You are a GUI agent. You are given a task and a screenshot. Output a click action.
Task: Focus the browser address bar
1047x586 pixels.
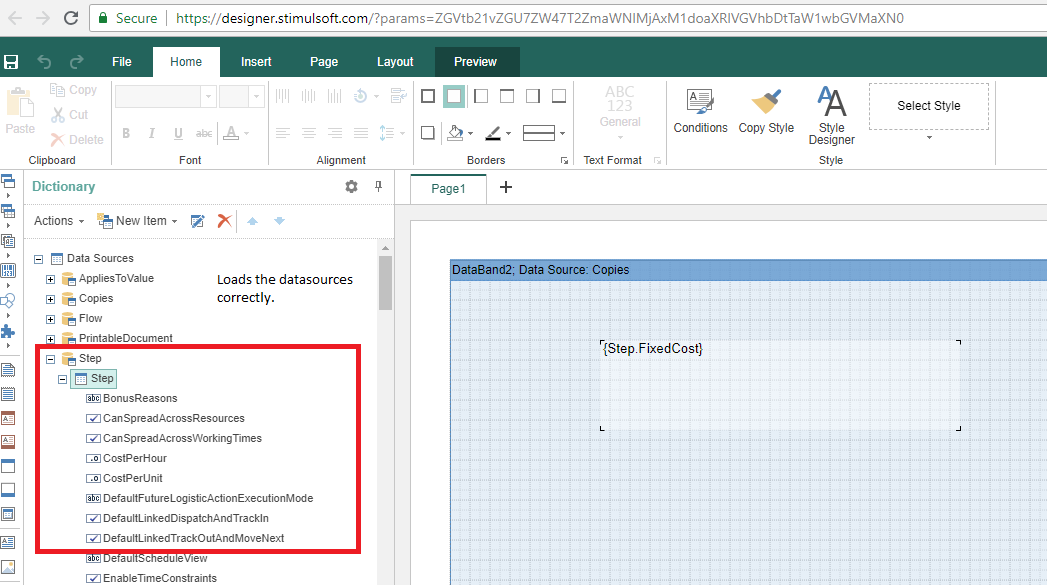pyautogui.click(x=568, y=18)
